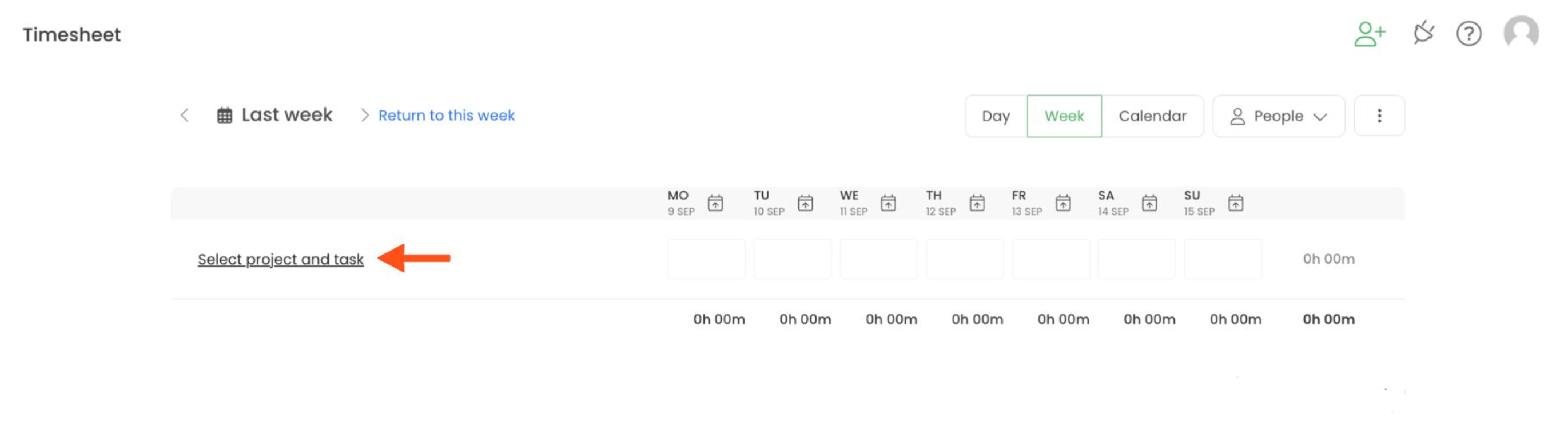Open the integrations plug icon

(1423, 33)
